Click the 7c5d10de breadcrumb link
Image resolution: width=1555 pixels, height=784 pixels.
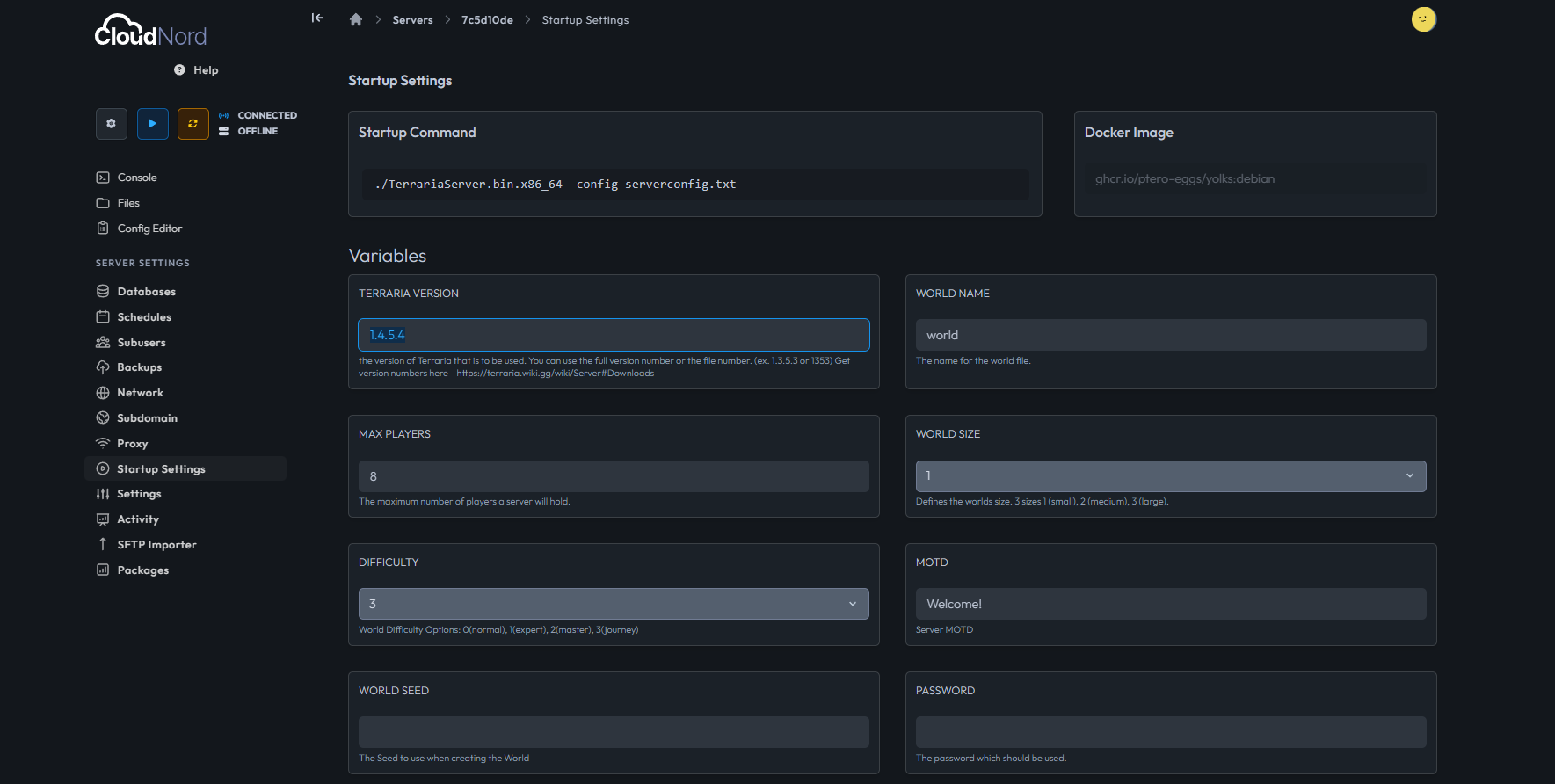pos(487,20)
